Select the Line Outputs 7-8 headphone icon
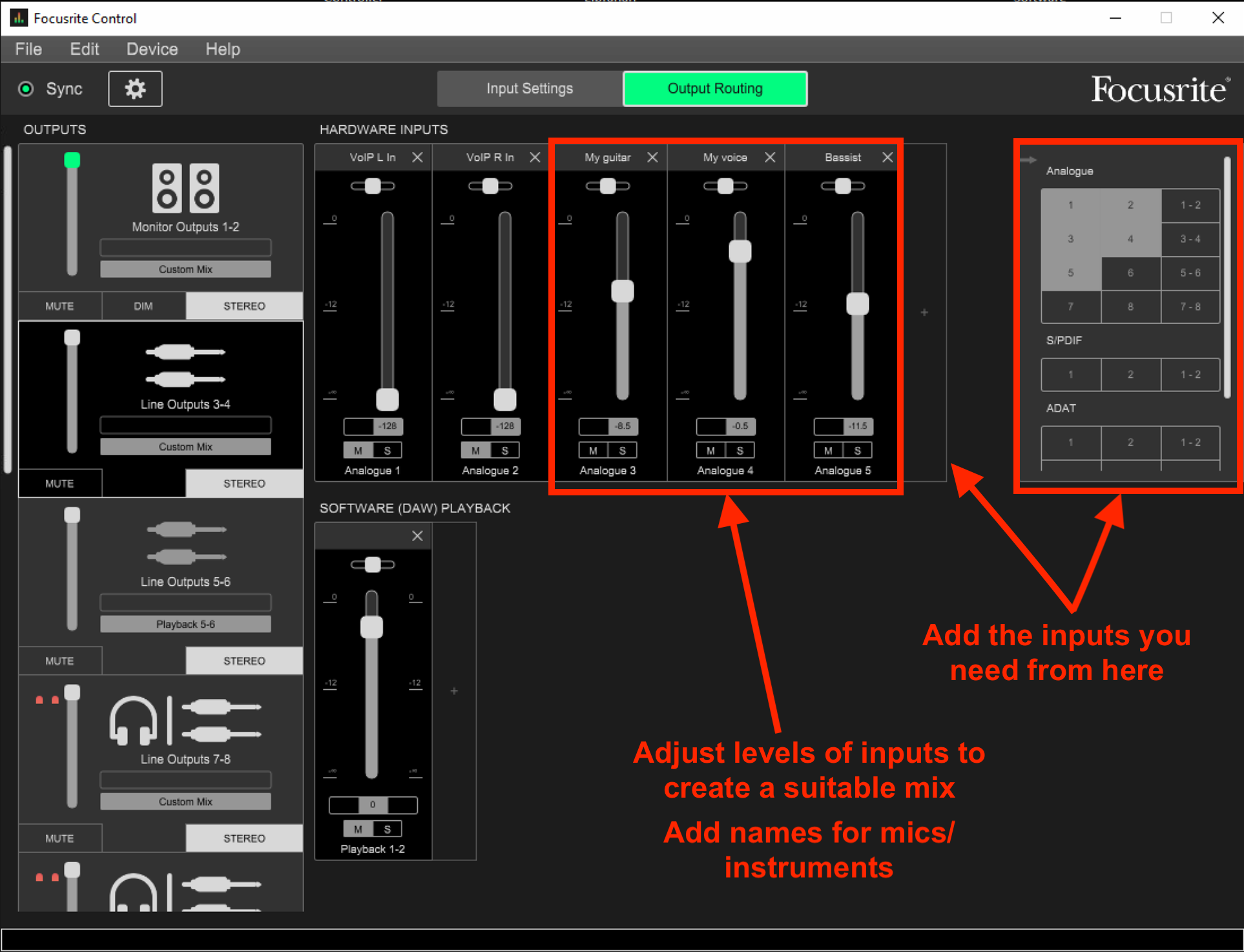The height and width of the screenshot is (952, 1244). pyautogui.click(x=132, y=720)
